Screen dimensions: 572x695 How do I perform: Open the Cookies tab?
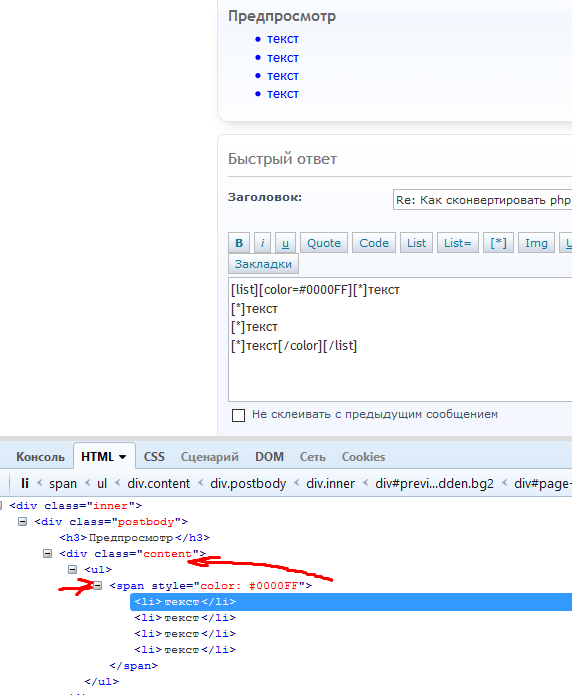(363, 457)
